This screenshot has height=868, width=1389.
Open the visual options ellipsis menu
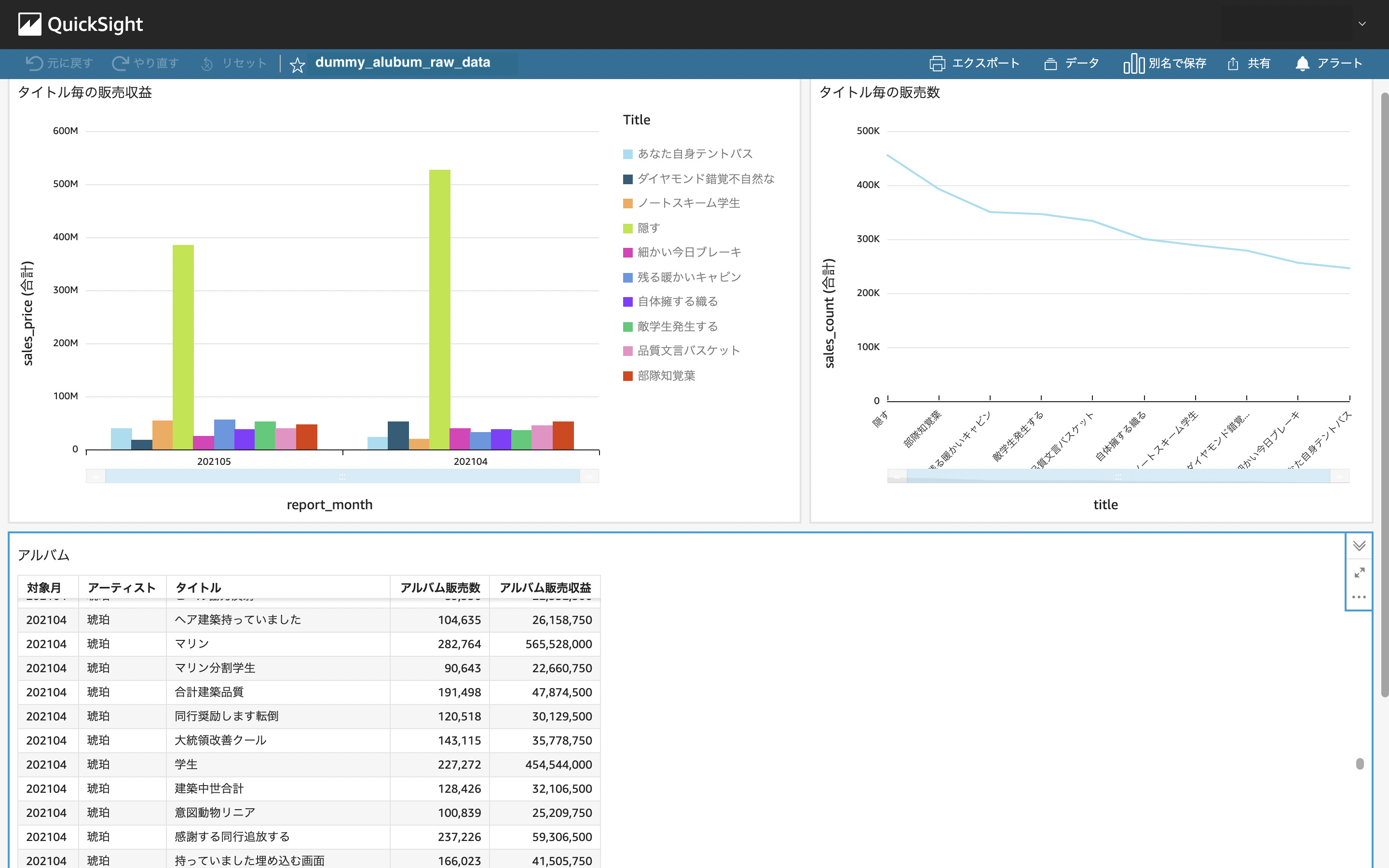pos(1359,597)
